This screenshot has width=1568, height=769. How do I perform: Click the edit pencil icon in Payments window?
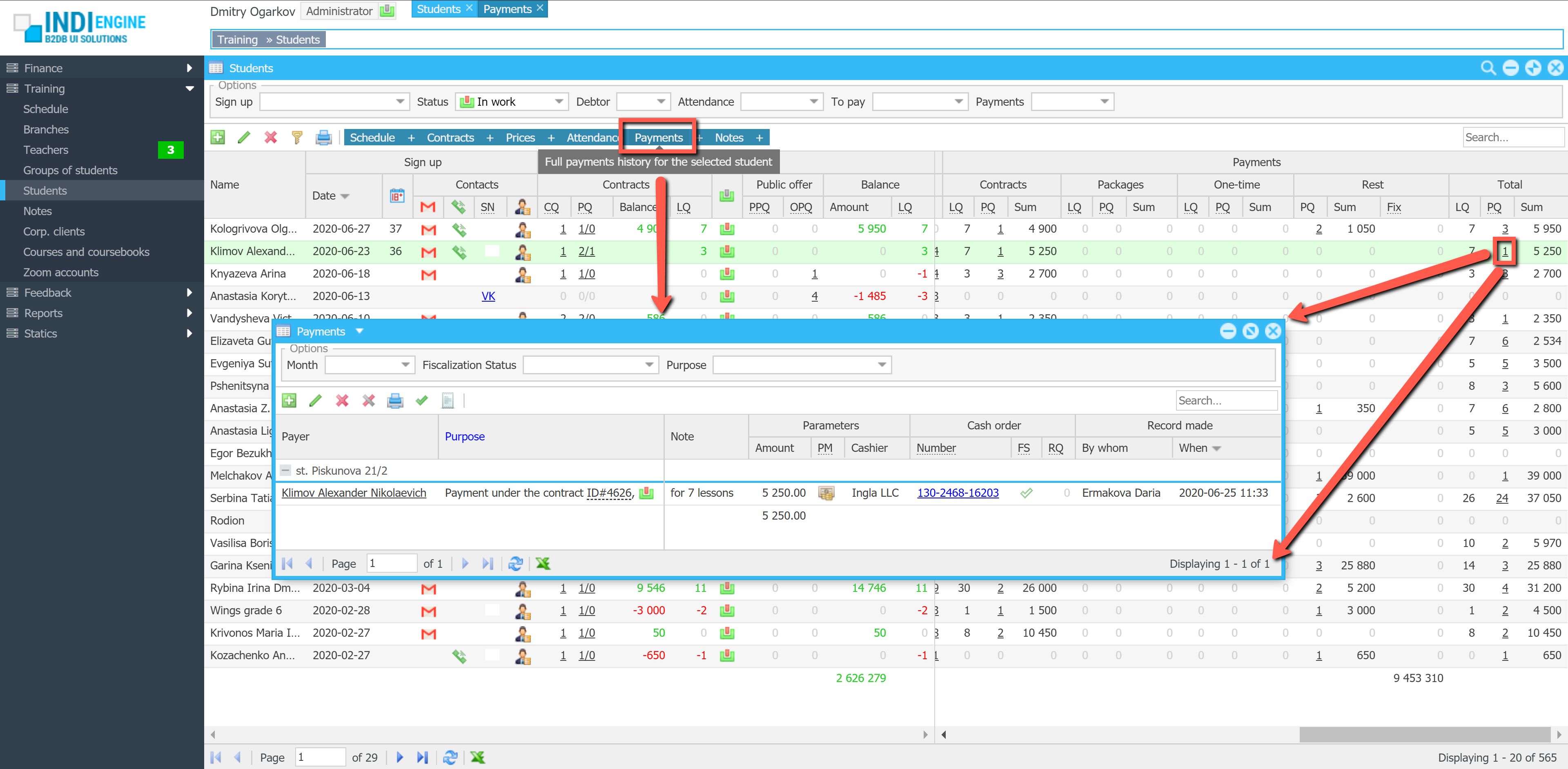315,400
